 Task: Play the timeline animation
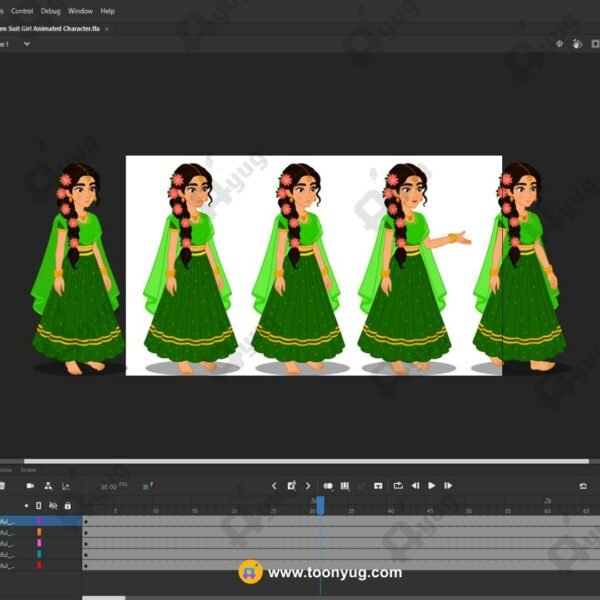(x=432, y=486)
